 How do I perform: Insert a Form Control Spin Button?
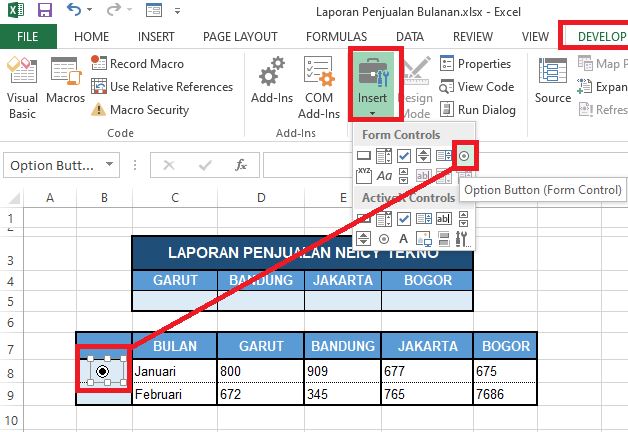423,155
